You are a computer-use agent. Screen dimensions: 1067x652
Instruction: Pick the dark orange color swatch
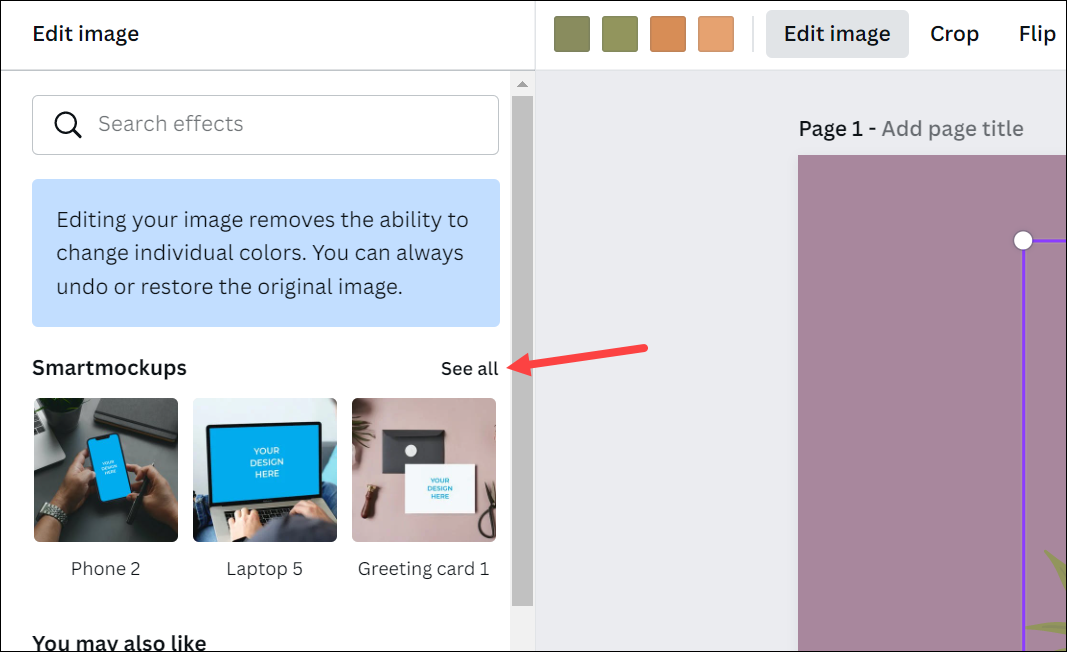[x=668, y=34]
